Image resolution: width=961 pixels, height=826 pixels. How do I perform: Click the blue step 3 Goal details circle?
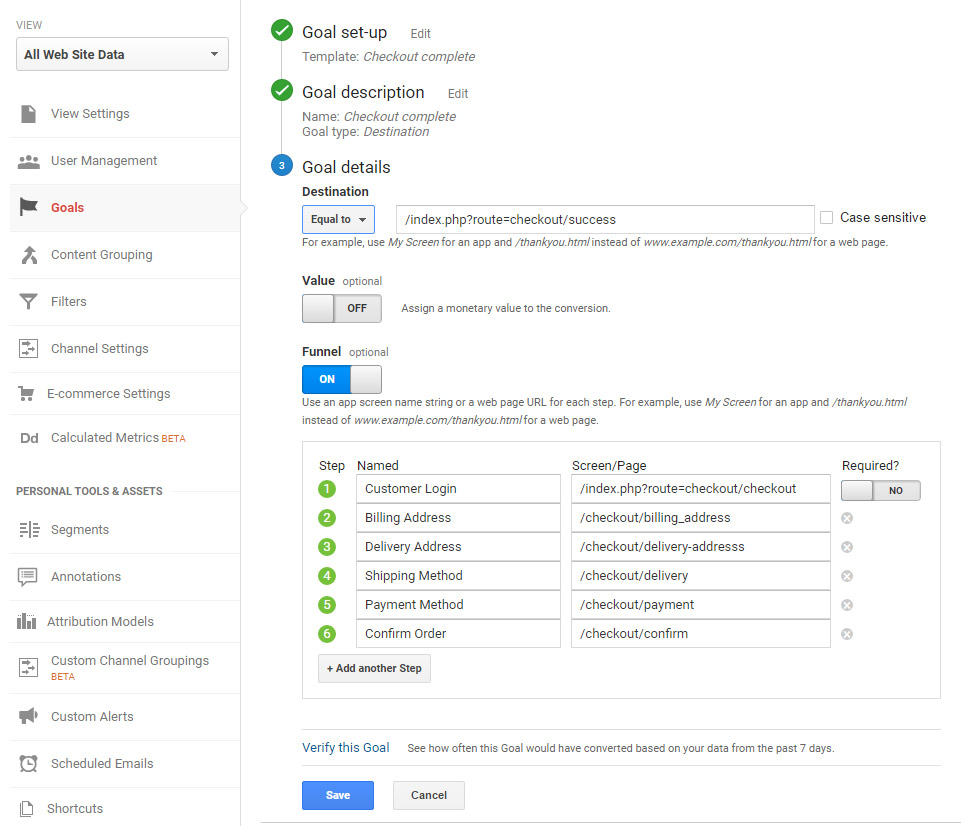tap(282, 165)
